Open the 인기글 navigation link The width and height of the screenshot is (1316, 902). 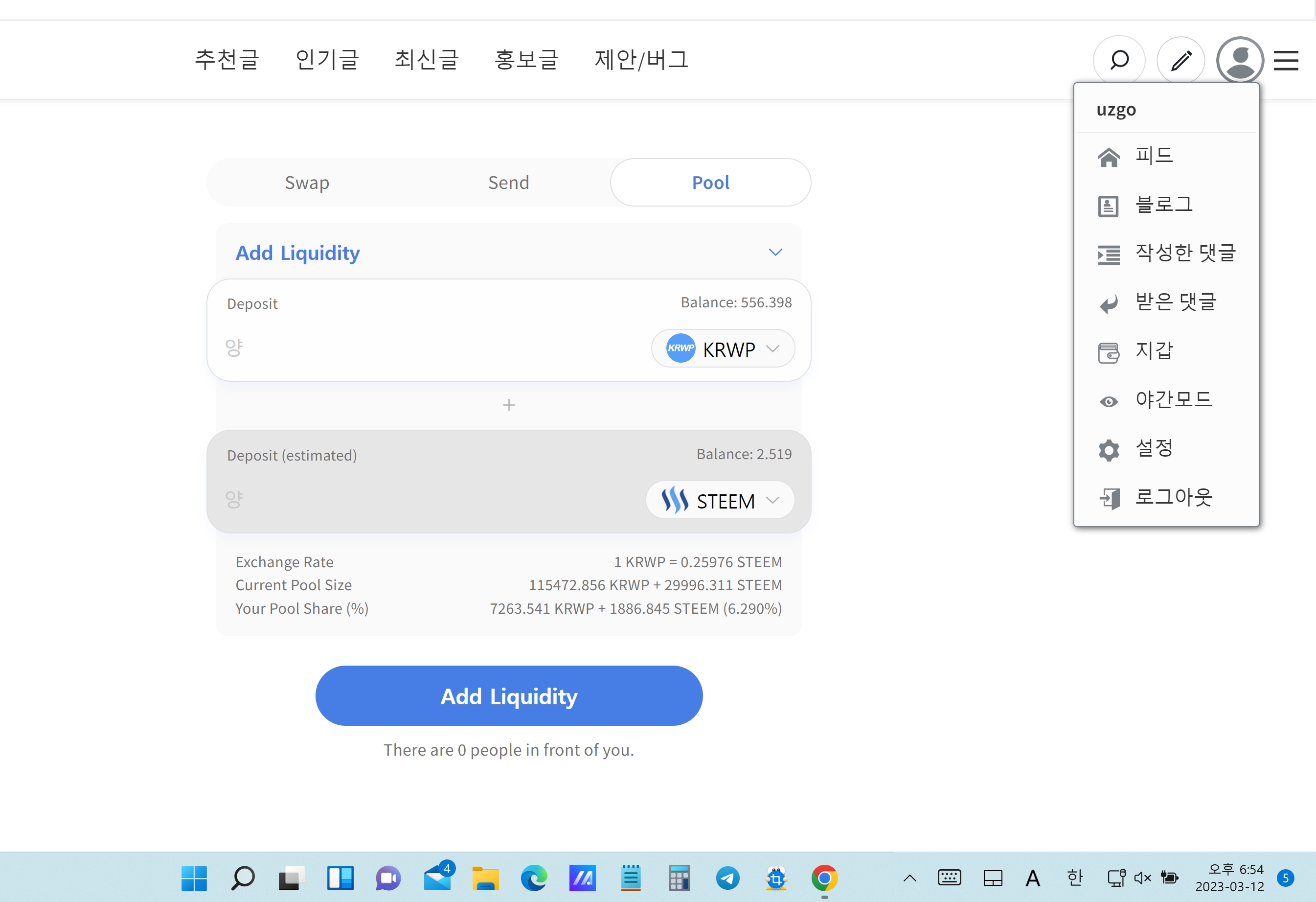pyautogui.click(x=327, y=60)
